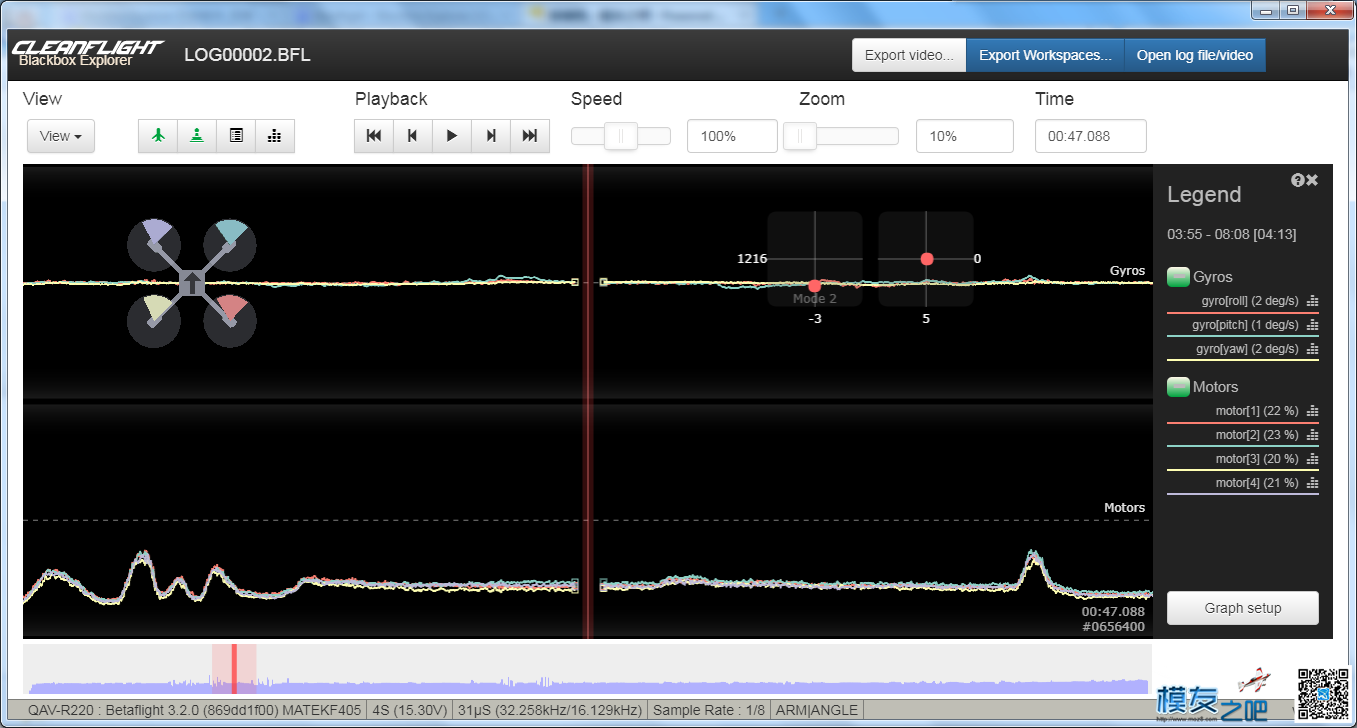This screenshot has height=728, width=1357.
Task: Select gyro[yaw] legend entry
Action: pos(1249,349)
